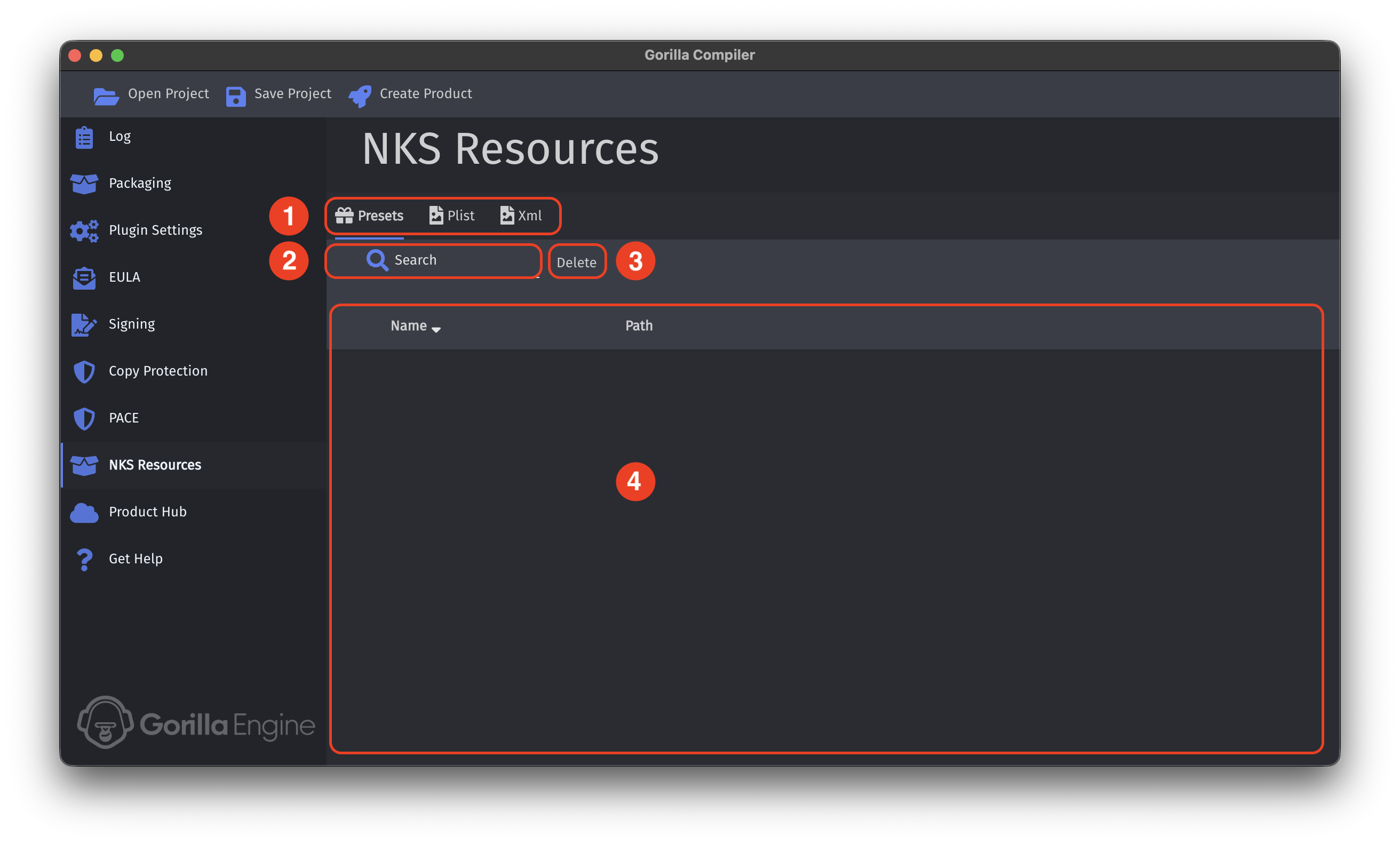Minimize the Gorilla Compiler window
Viewport: 1400px width, 845px height.
(x=96, y=55)
